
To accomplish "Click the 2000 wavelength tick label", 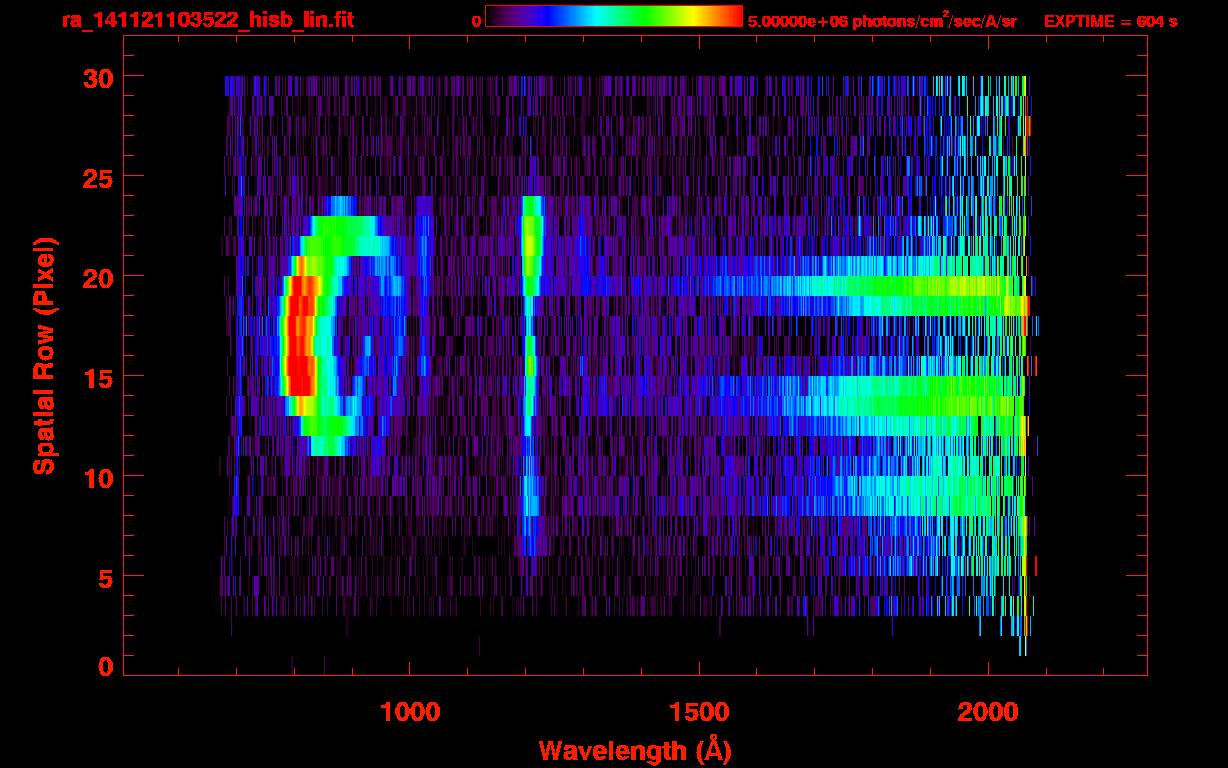I will [x=988, y=711].
